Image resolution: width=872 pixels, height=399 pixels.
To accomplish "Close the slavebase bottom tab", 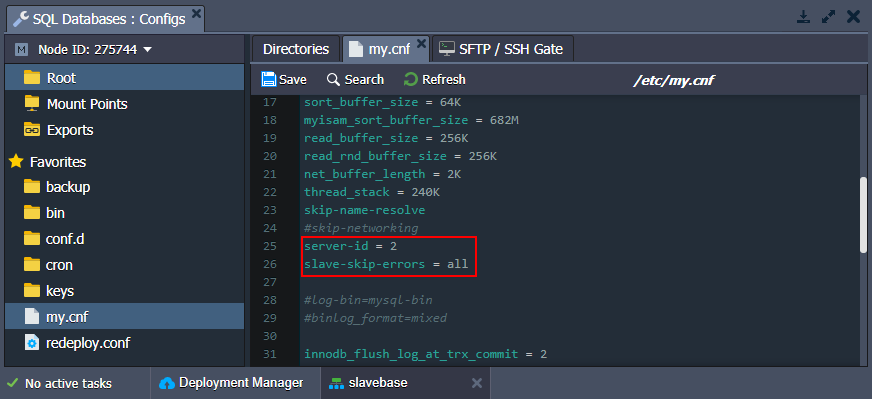I will pos(477,383).
